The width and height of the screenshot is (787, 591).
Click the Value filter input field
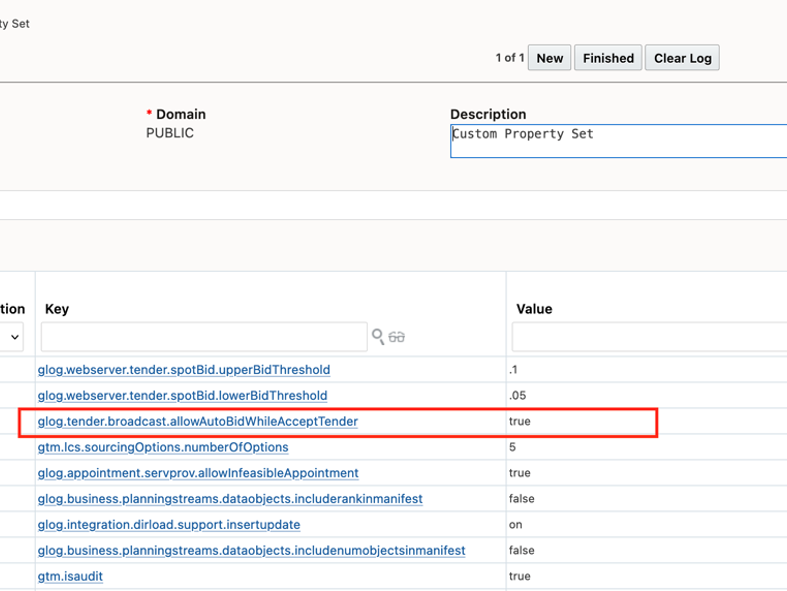click(x=649, y=337)
